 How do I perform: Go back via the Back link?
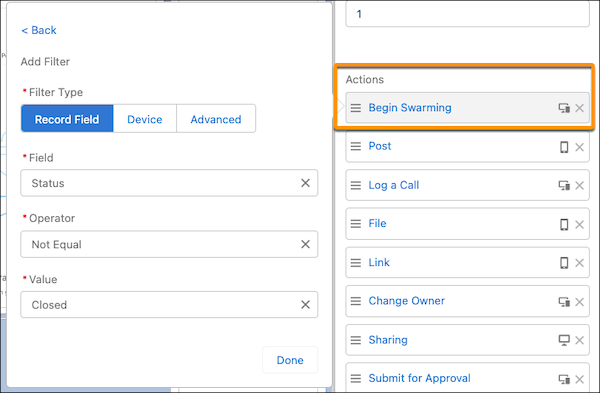[x=39, y=30]
